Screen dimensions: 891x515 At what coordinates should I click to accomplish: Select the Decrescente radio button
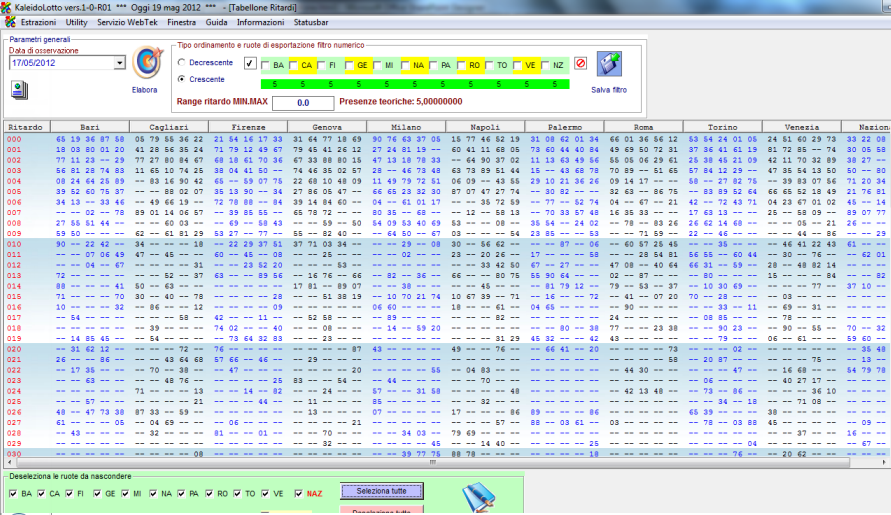point(182,63)
